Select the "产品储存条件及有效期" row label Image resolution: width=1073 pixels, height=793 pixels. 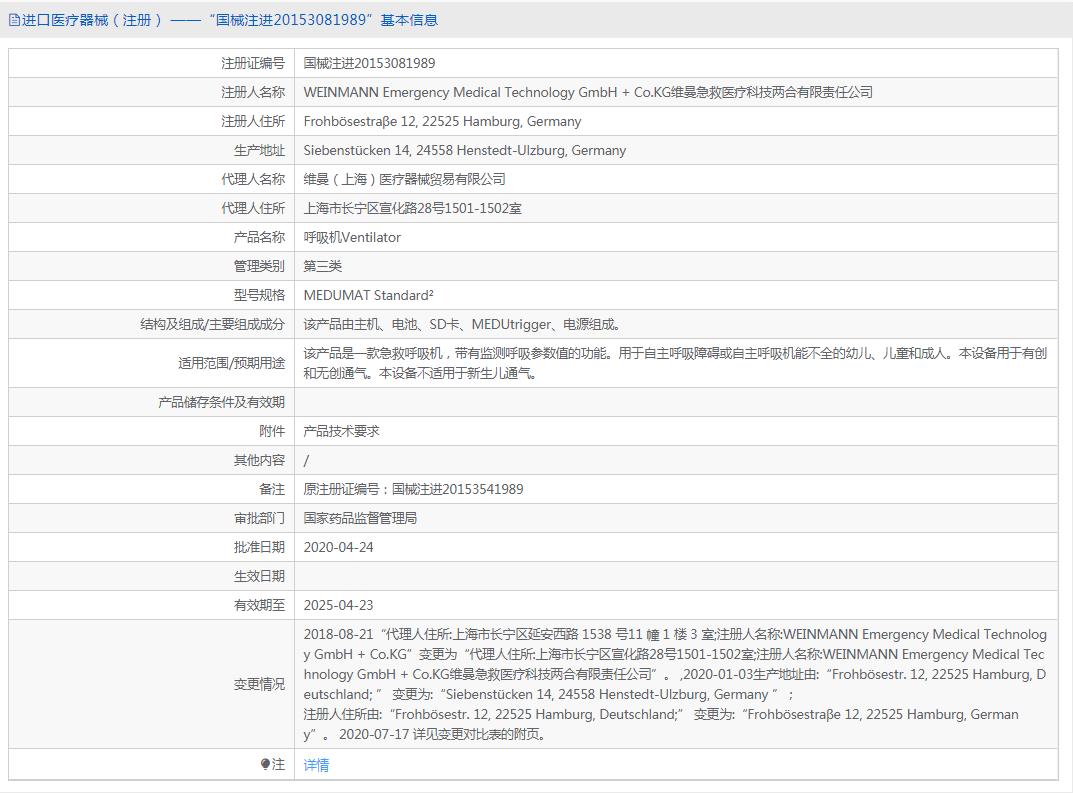221,402
